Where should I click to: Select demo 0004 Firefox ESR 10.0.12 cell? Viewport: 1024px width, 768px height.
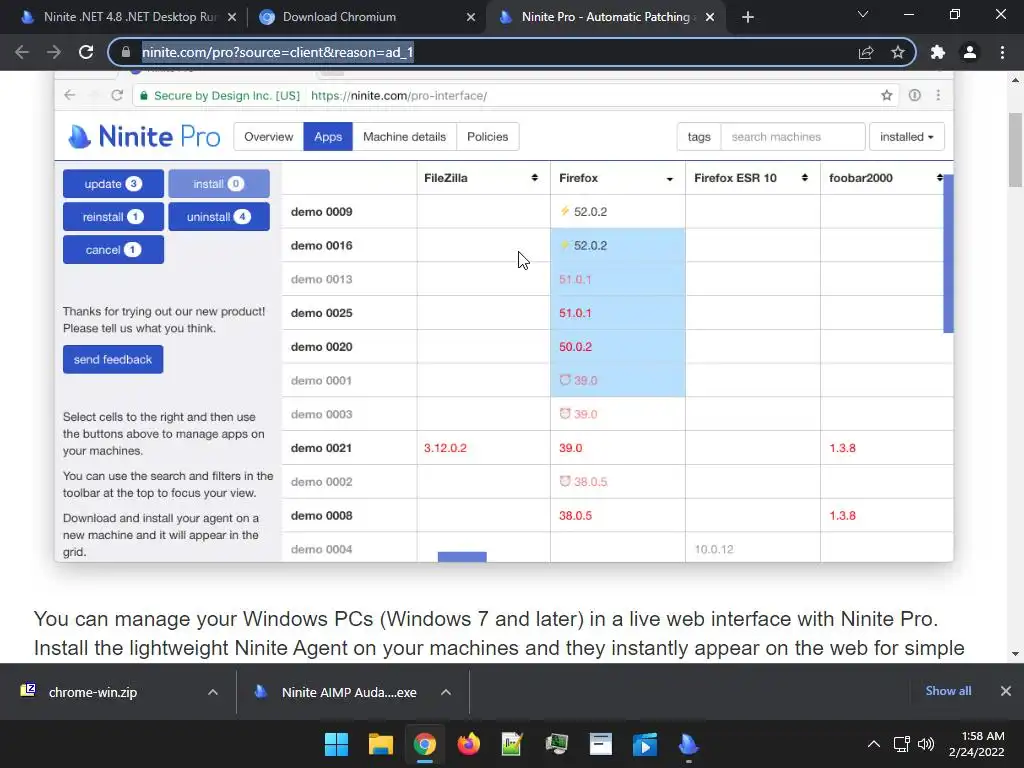tap(752, 549)
